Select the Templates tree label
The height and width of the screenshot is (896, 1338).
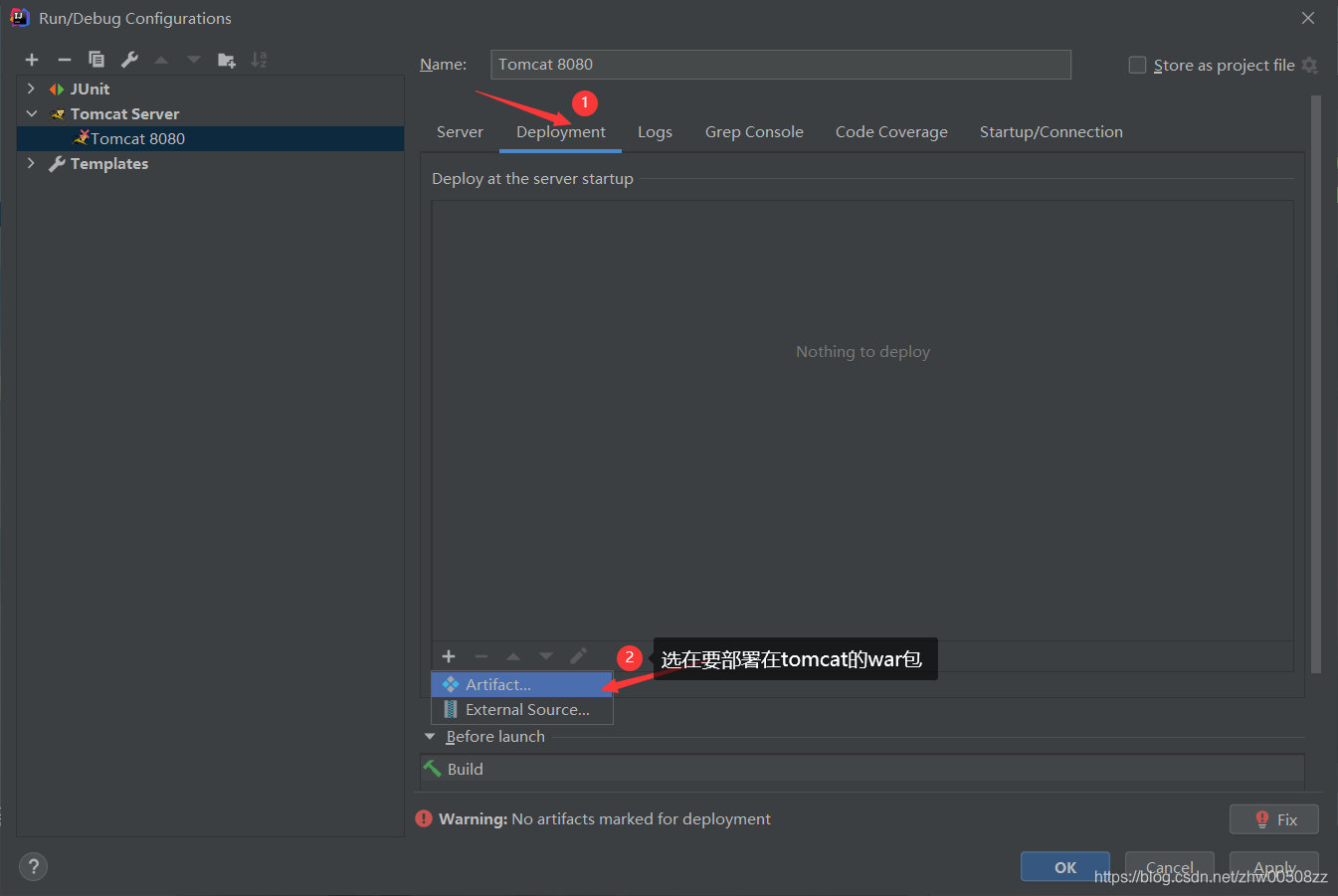click(109, 164)
